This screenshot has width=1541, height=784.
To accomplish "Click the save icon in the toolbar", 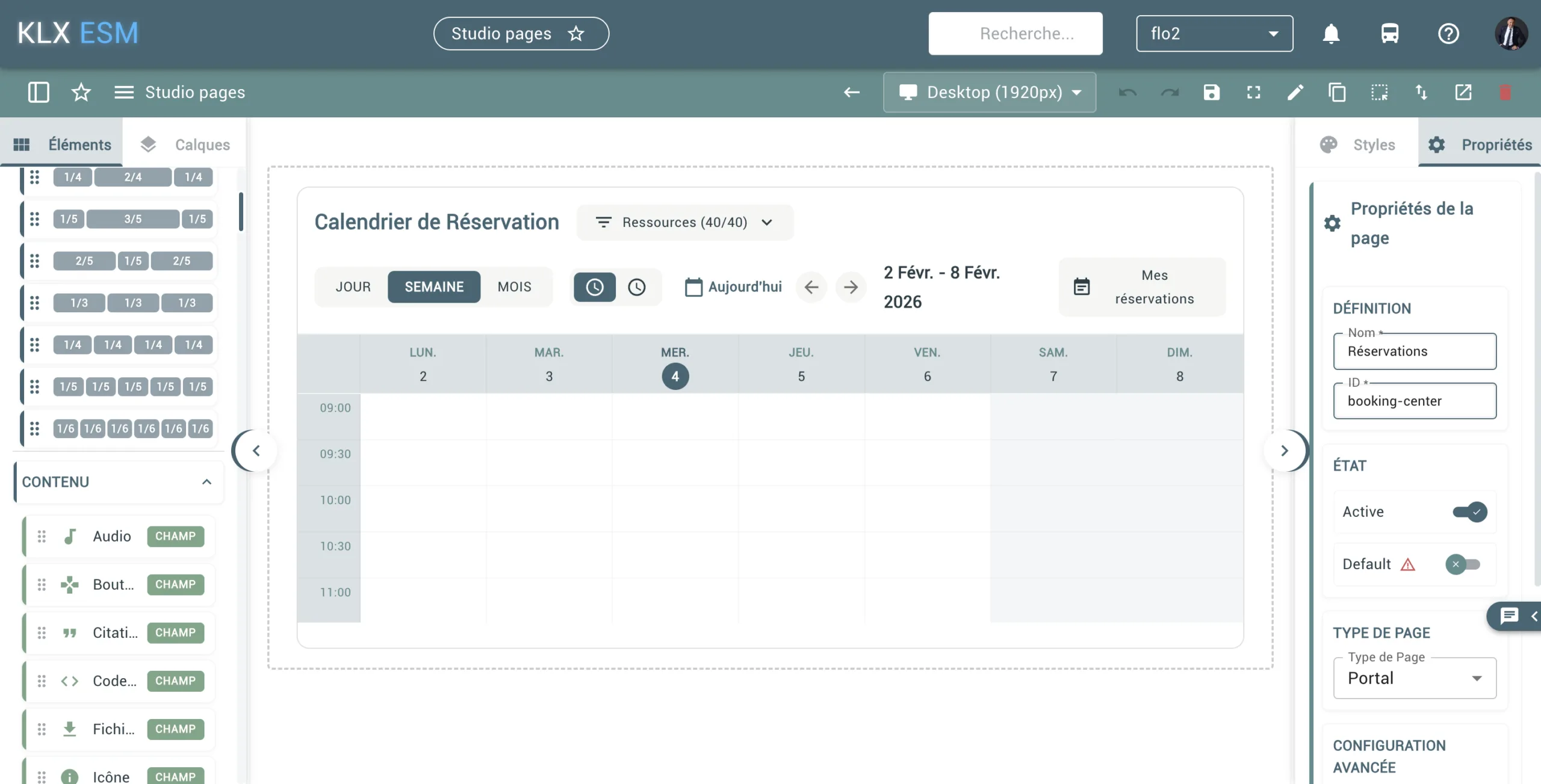I will pos(1211,92).
